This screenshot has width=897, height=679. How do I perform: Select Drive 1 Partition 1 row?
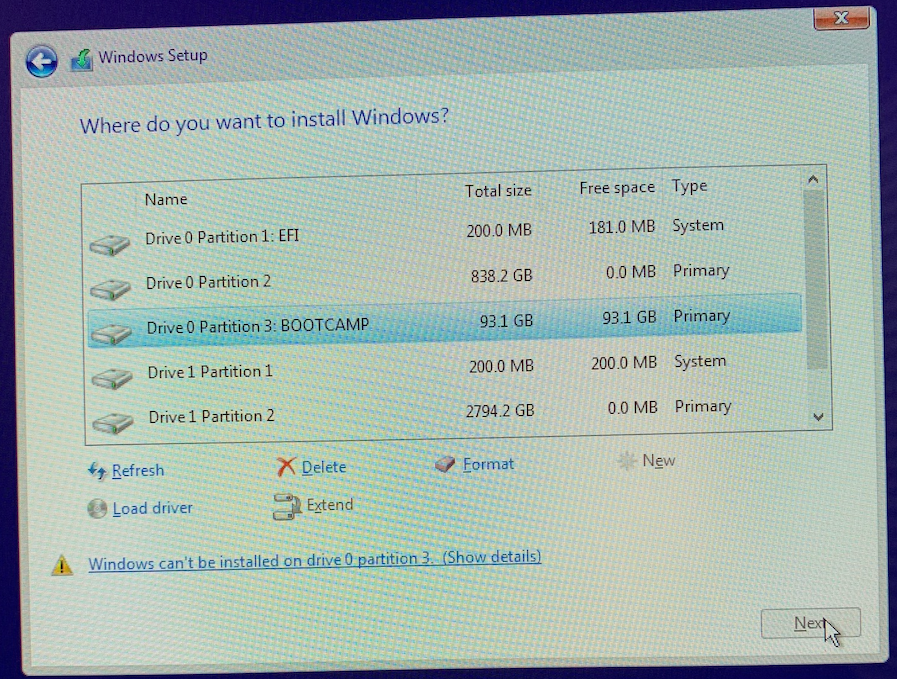pos(446,368)
